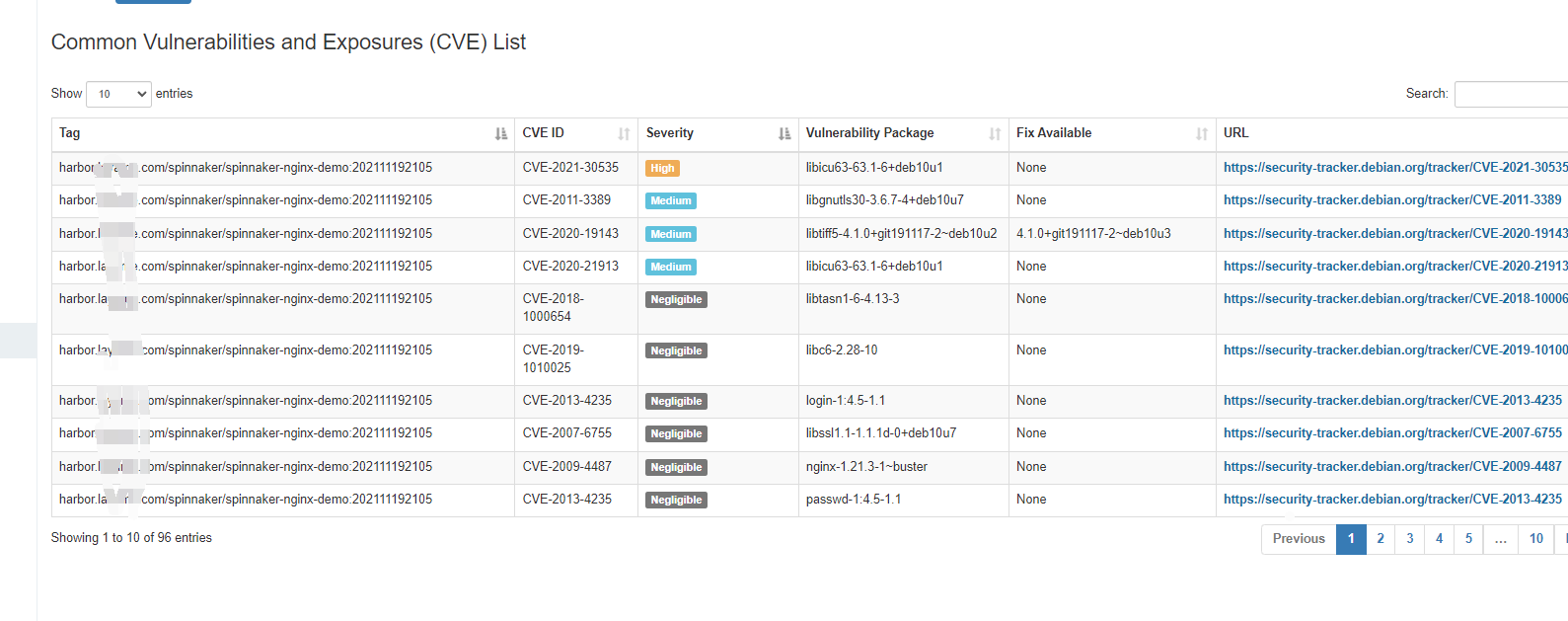
Task: Sort by Severity column icon
Action: (784, 133)
